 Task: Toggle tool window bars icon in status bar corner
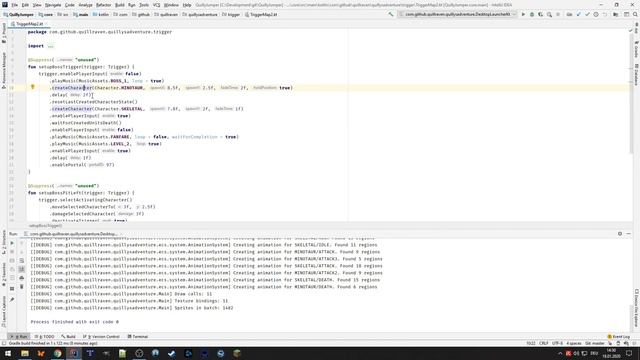pos(4,343)
